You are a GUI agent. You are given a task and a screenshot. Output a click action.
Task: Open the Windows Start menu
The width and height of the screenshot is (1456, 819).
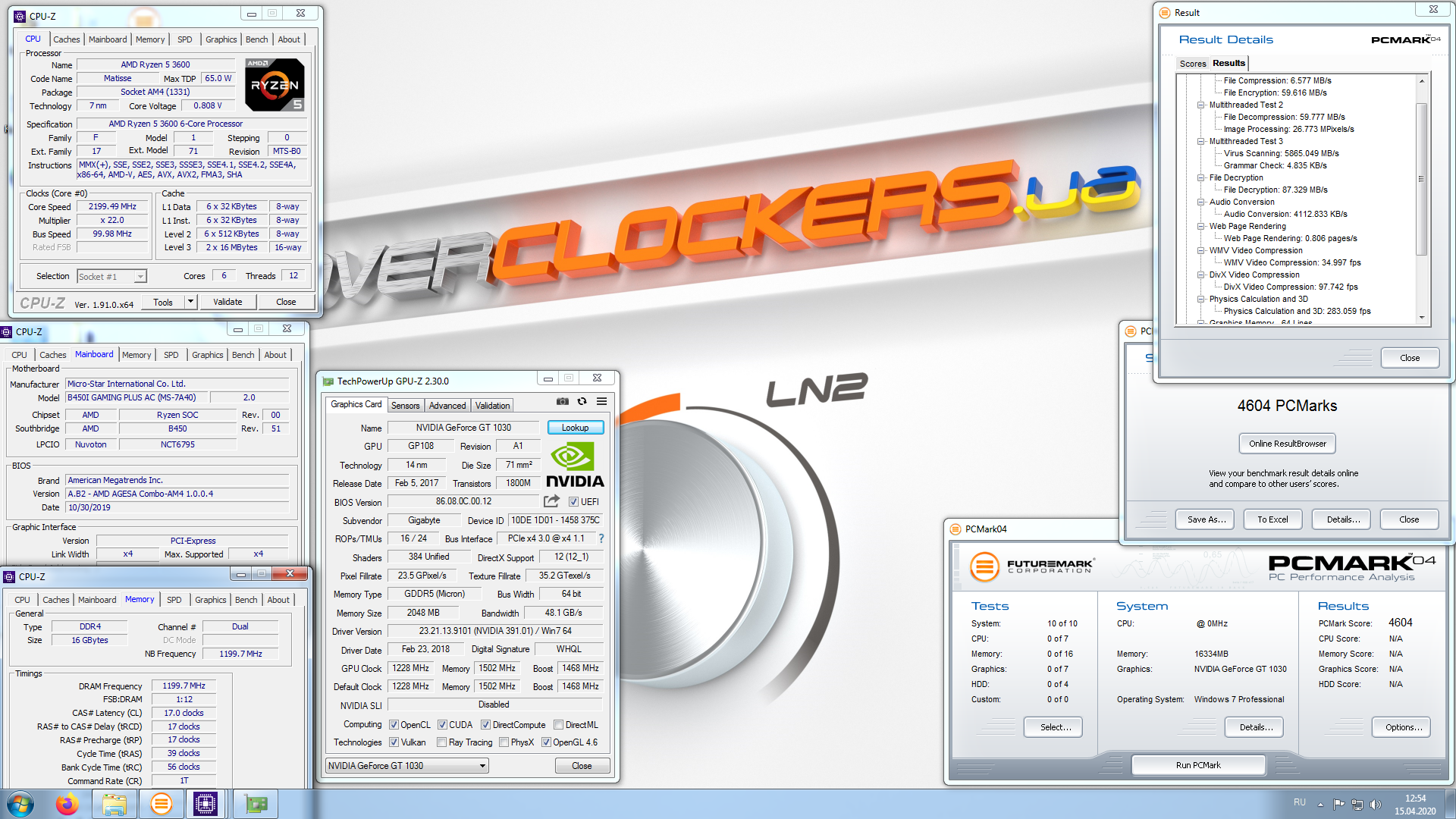point(20,804)
